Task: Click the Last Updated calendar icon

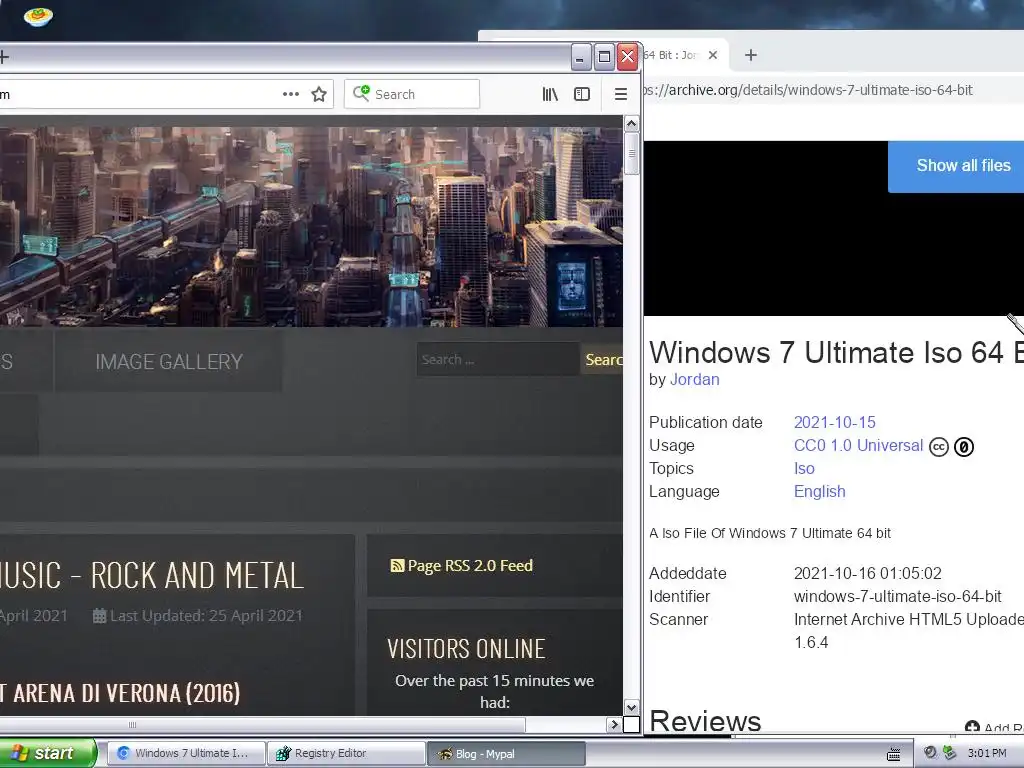Action: point(99,616)
